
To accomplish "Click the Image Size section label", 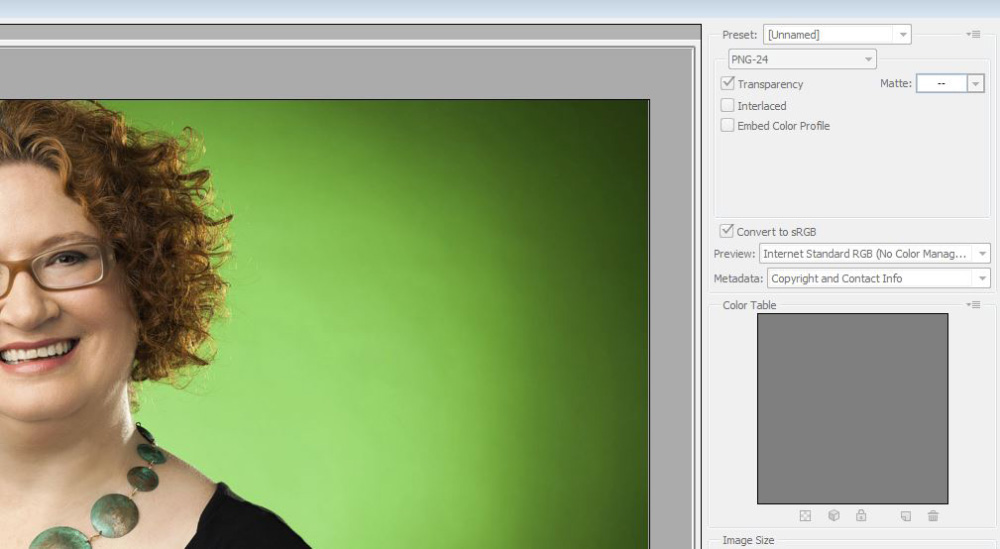I will pyautogui.click(x=748, y=540).
